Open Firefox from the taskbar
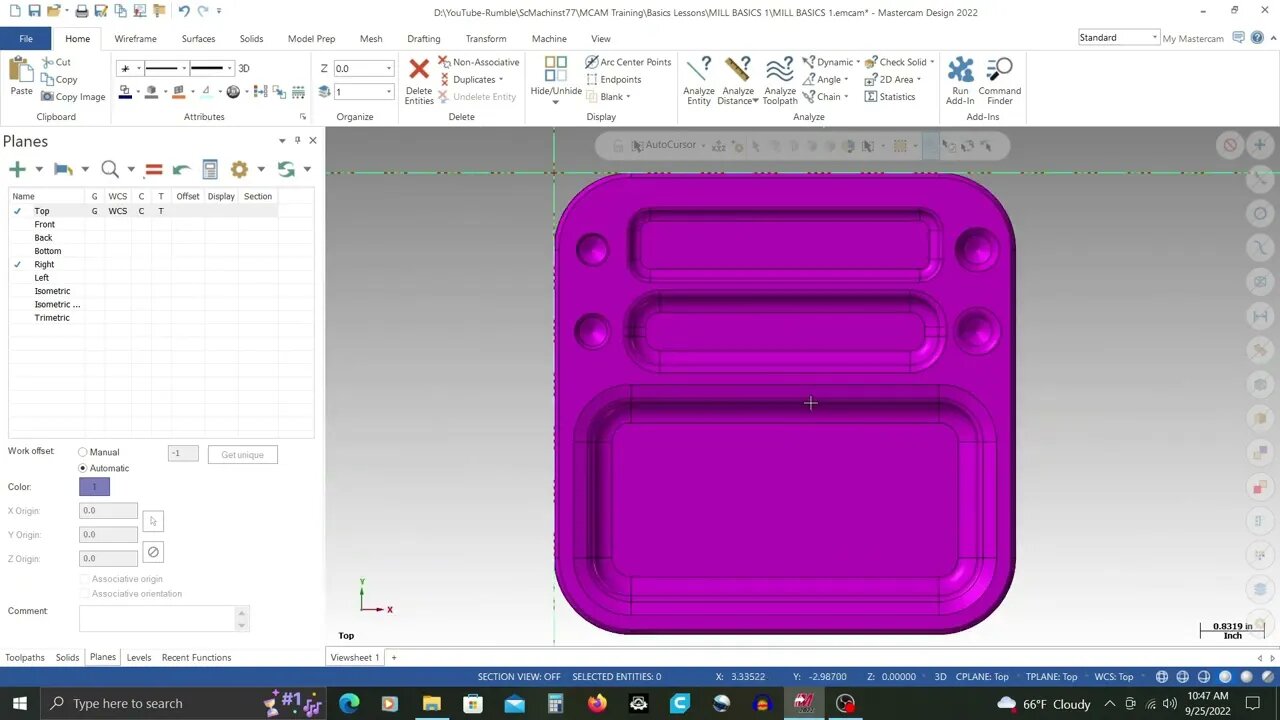1280x720 pixels. pos(597,703)
